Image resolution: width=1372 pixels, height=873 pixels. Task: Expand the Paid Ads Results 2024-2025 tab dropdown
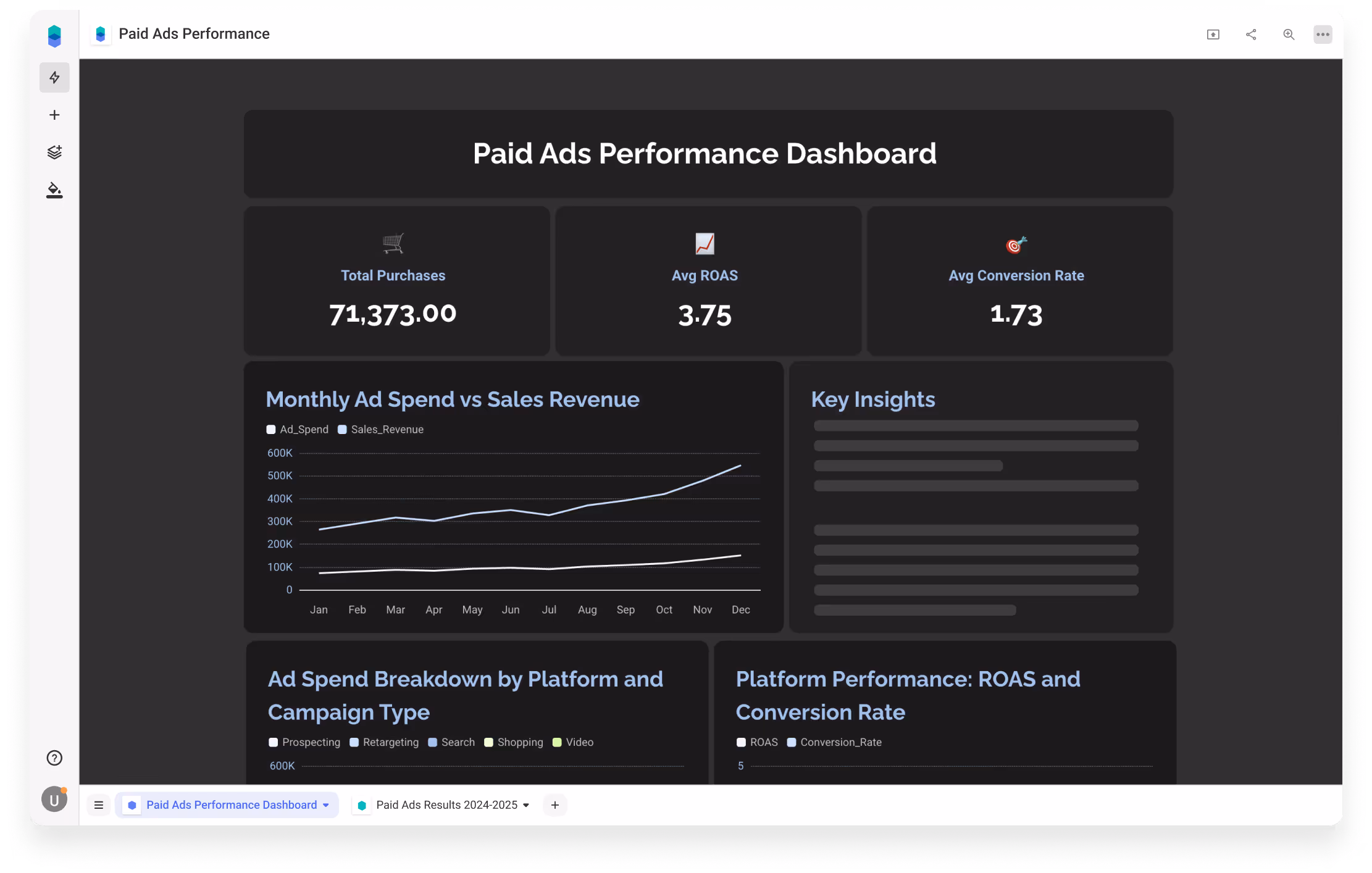click(x=526, y=805)
